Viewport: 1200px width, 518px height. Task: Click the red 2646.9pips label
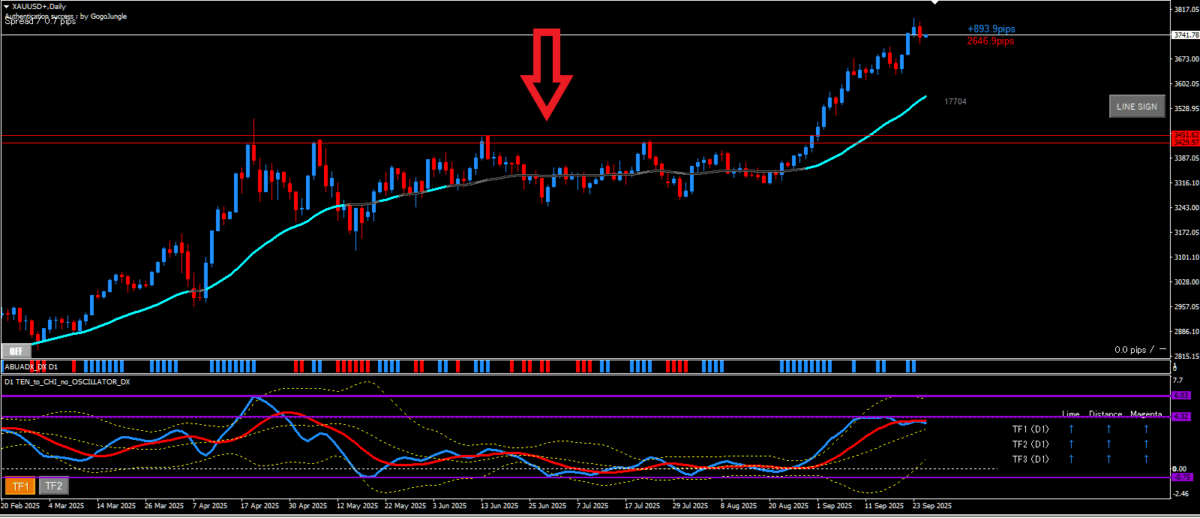990,41
